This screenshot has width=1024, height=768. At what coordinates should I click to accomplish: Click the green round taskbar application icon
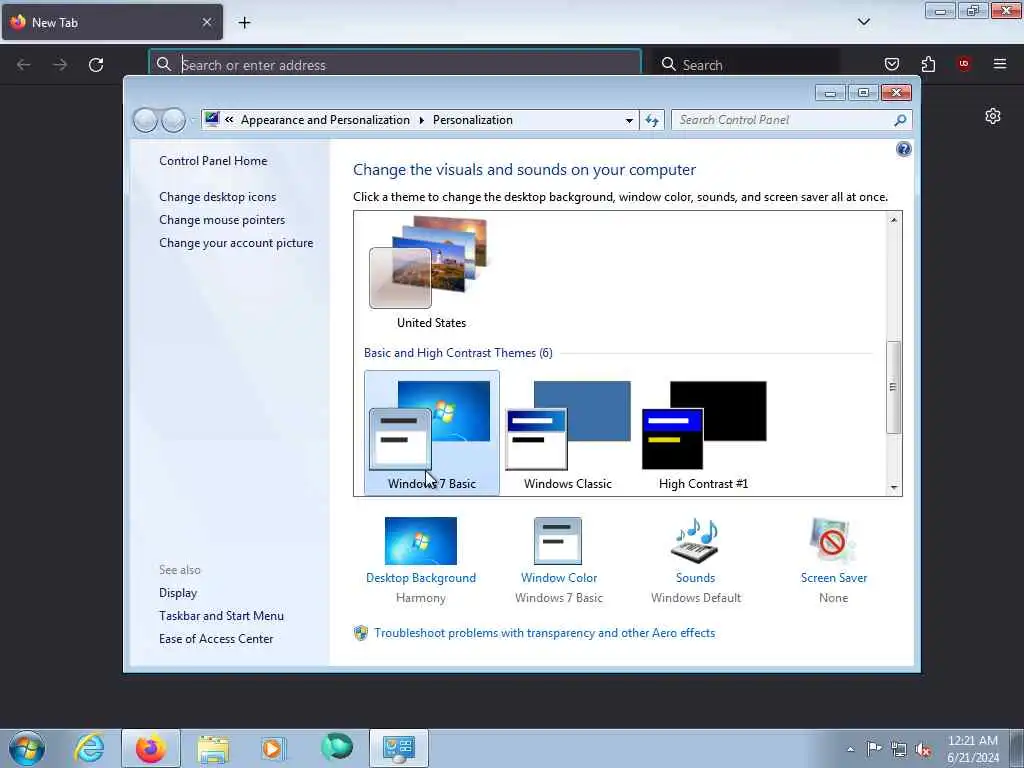click(x=337, y=748)
